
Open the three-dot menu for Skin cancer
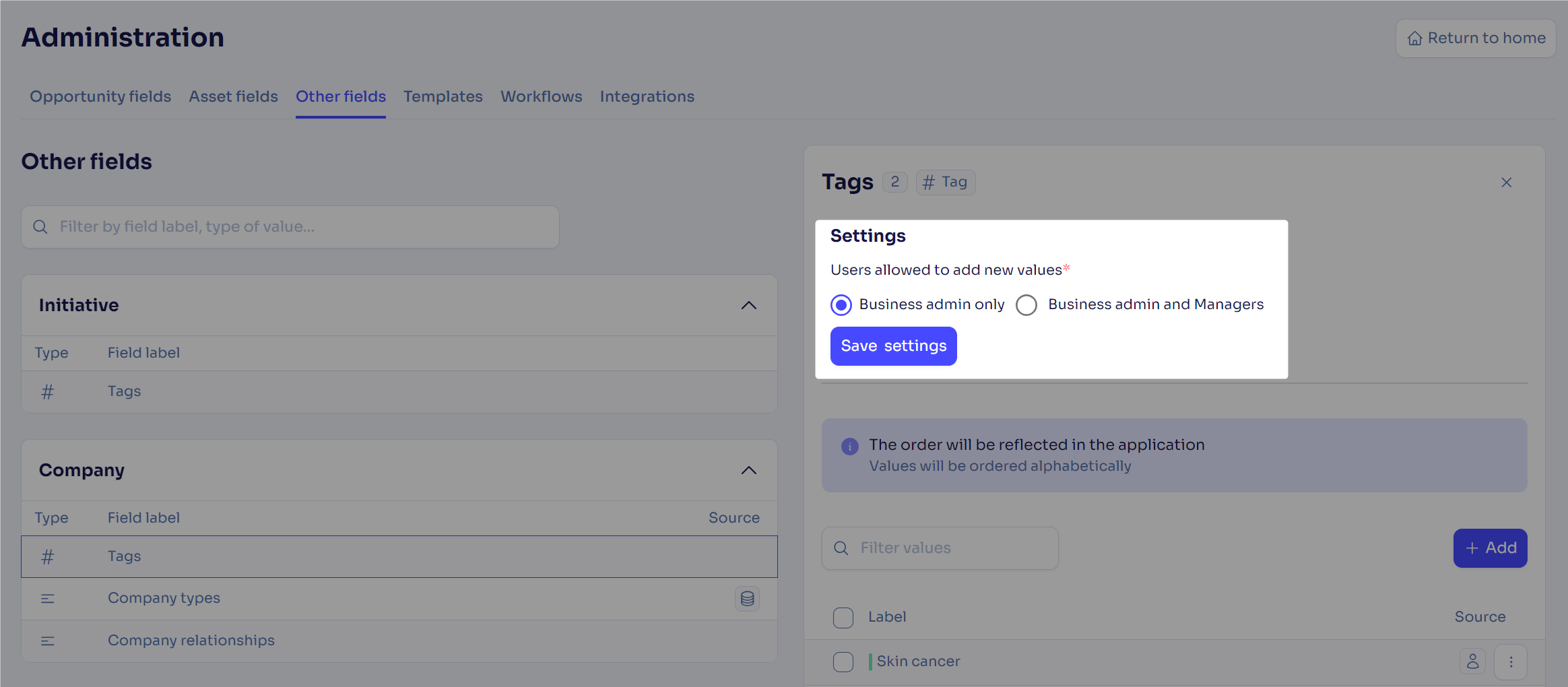click(1511, 662)
